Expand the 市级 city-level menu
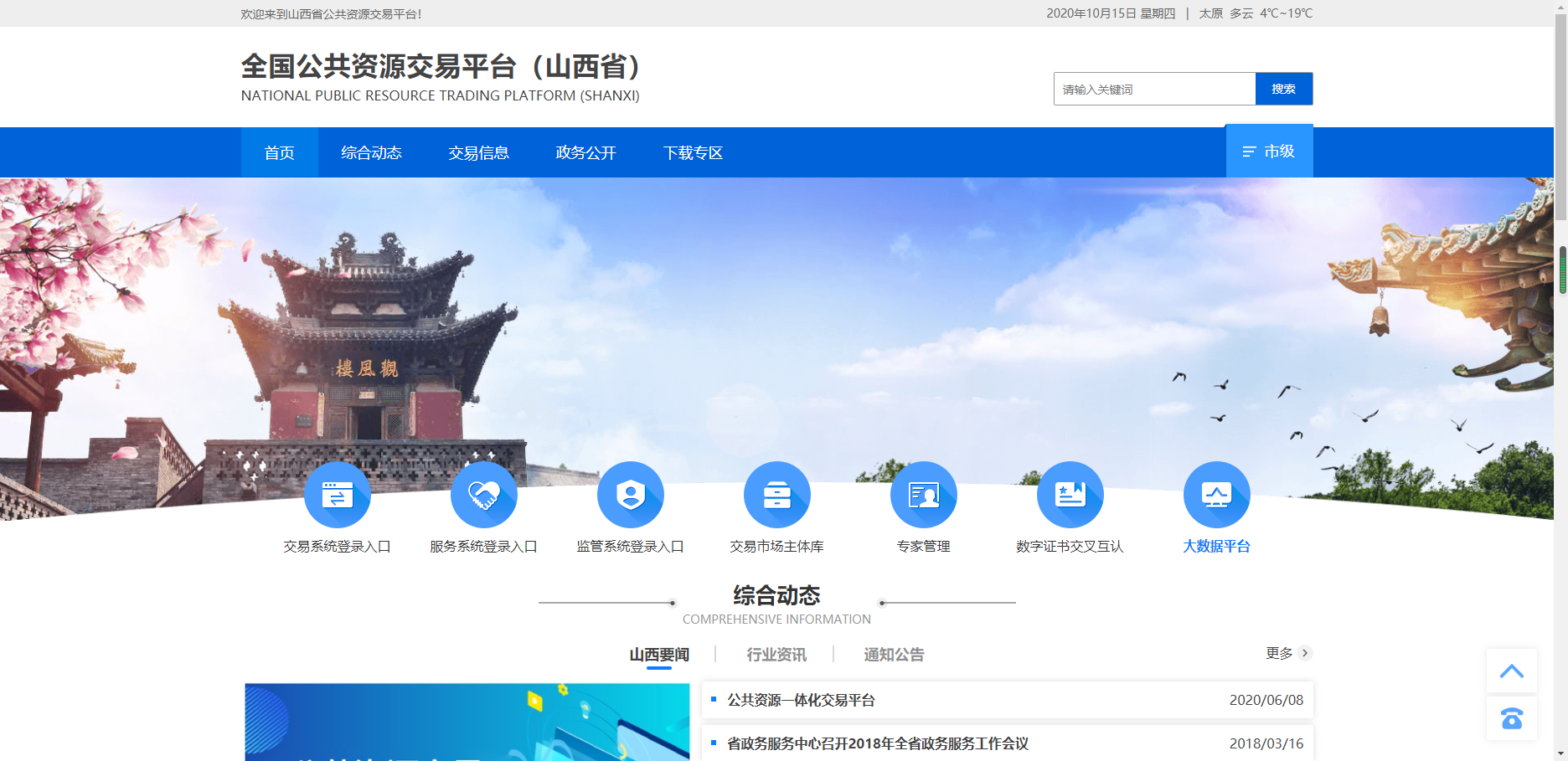Viewport: 1568px width, 761px height. [1269, 152]
